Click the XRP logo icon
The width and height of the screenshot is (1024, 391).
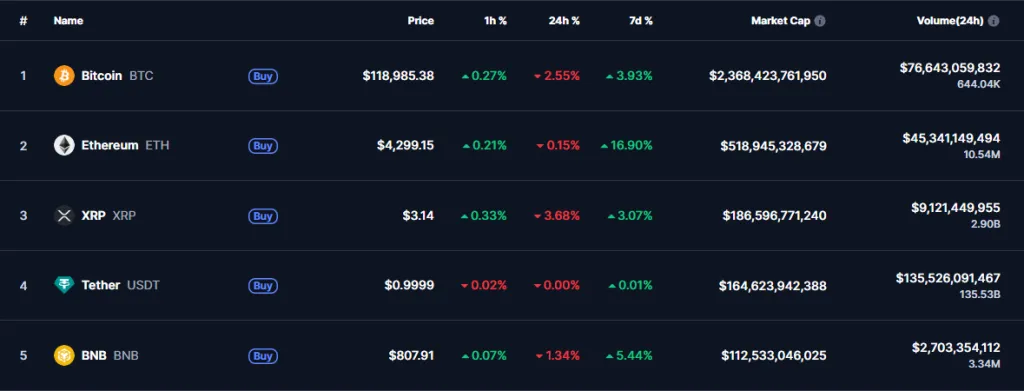tap(64, 215)
